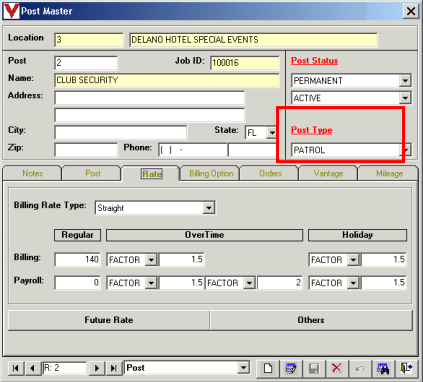Click the save floppy disk icon
Image resolution: width=423 pixels, height=382 pixels.
tap(314, 368)
